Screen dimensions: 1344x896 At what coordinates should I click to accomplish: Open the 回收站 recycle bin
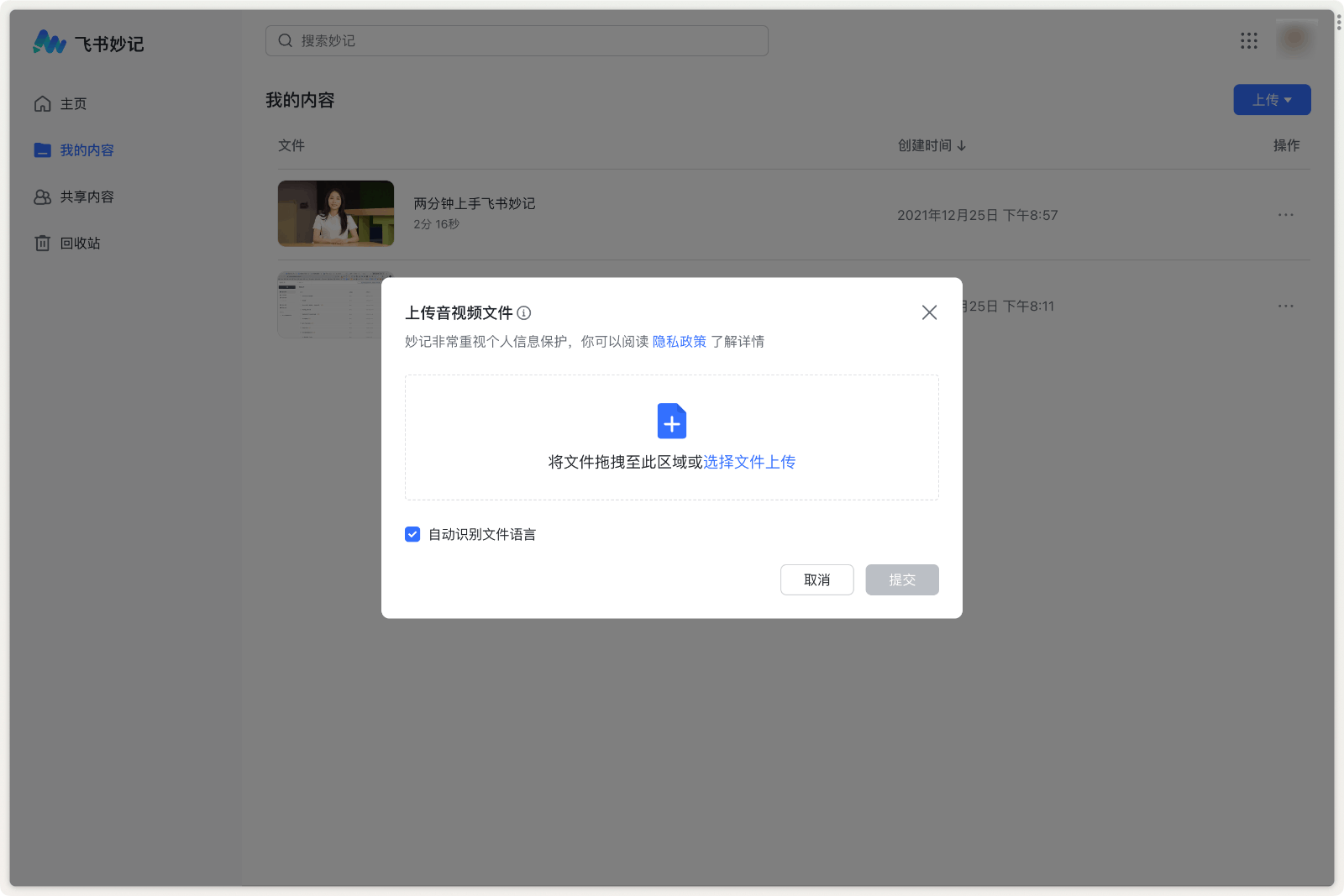pyautogui.click(x=81, y=243)
